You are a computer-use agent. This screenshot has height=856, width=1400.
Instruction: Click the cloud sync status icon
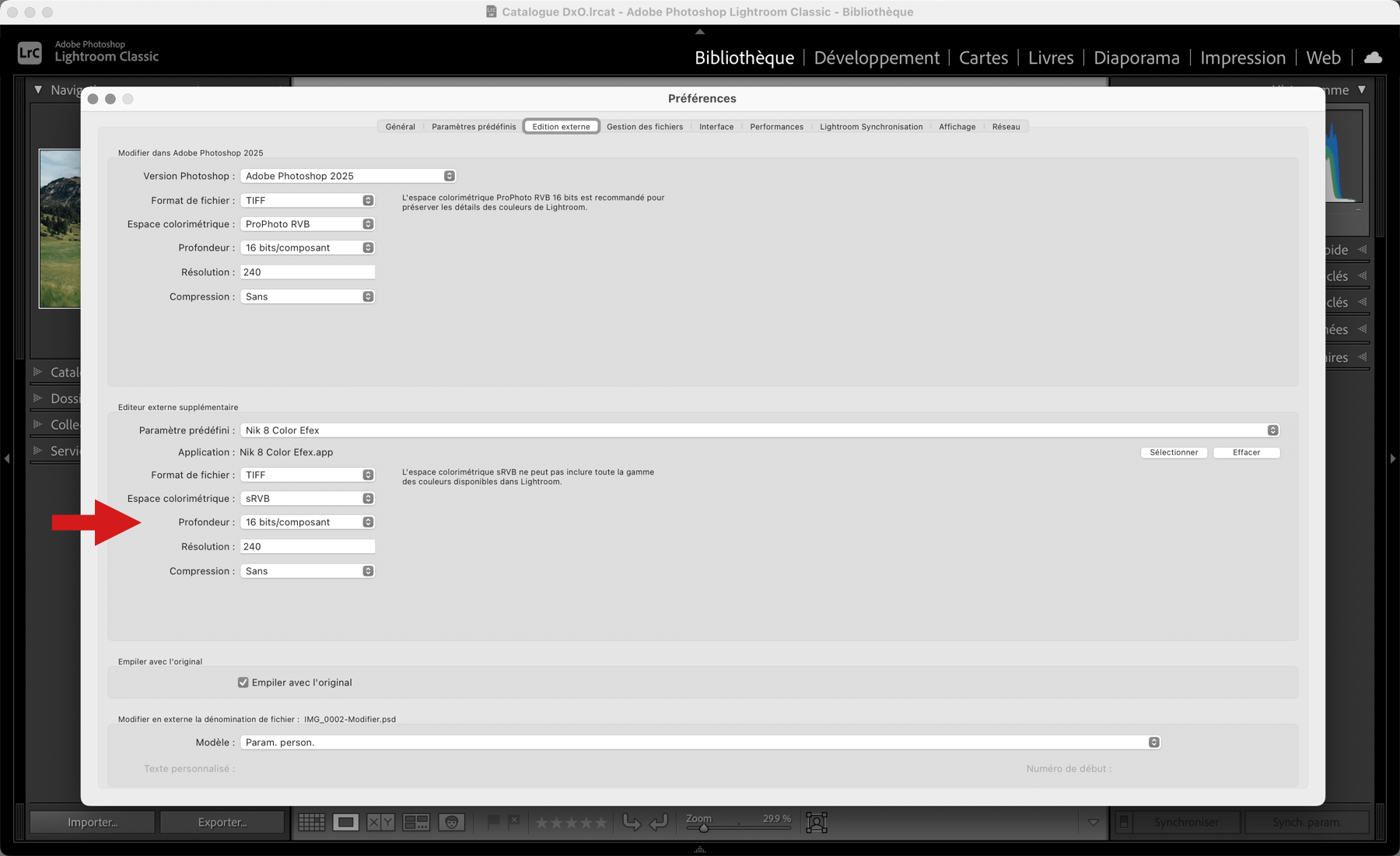point(1374,58)
